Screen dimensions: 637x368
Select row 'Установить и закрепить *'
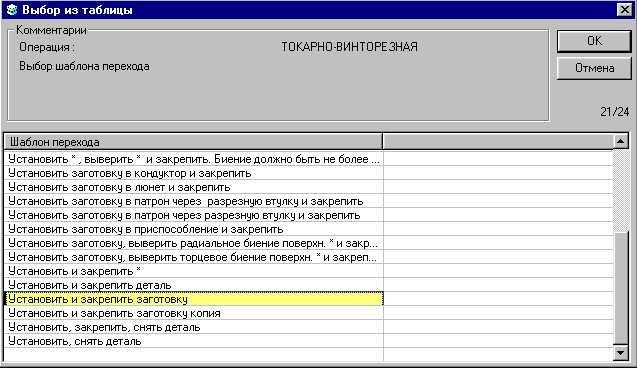(193, 271)
